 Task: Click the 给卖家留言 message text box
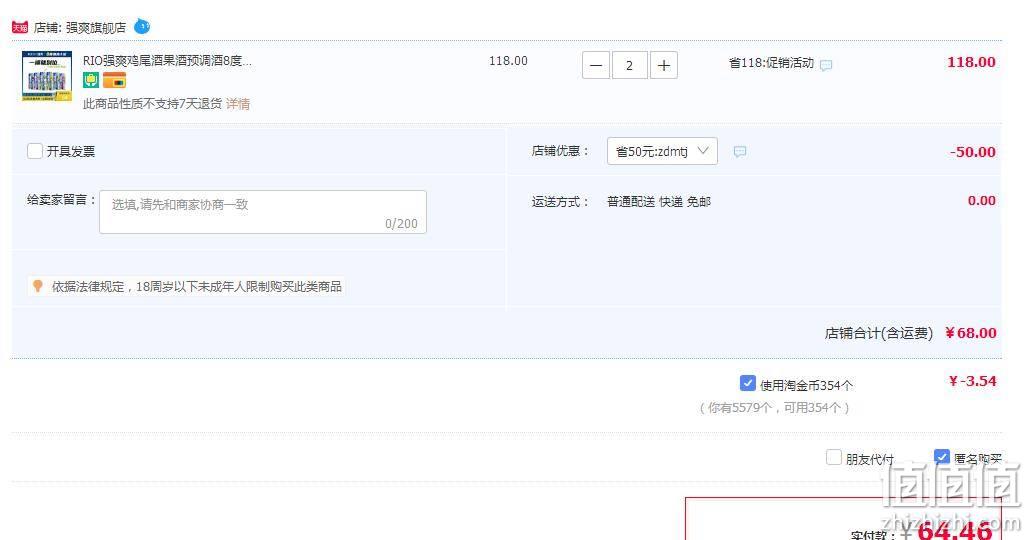click(263, 212)
